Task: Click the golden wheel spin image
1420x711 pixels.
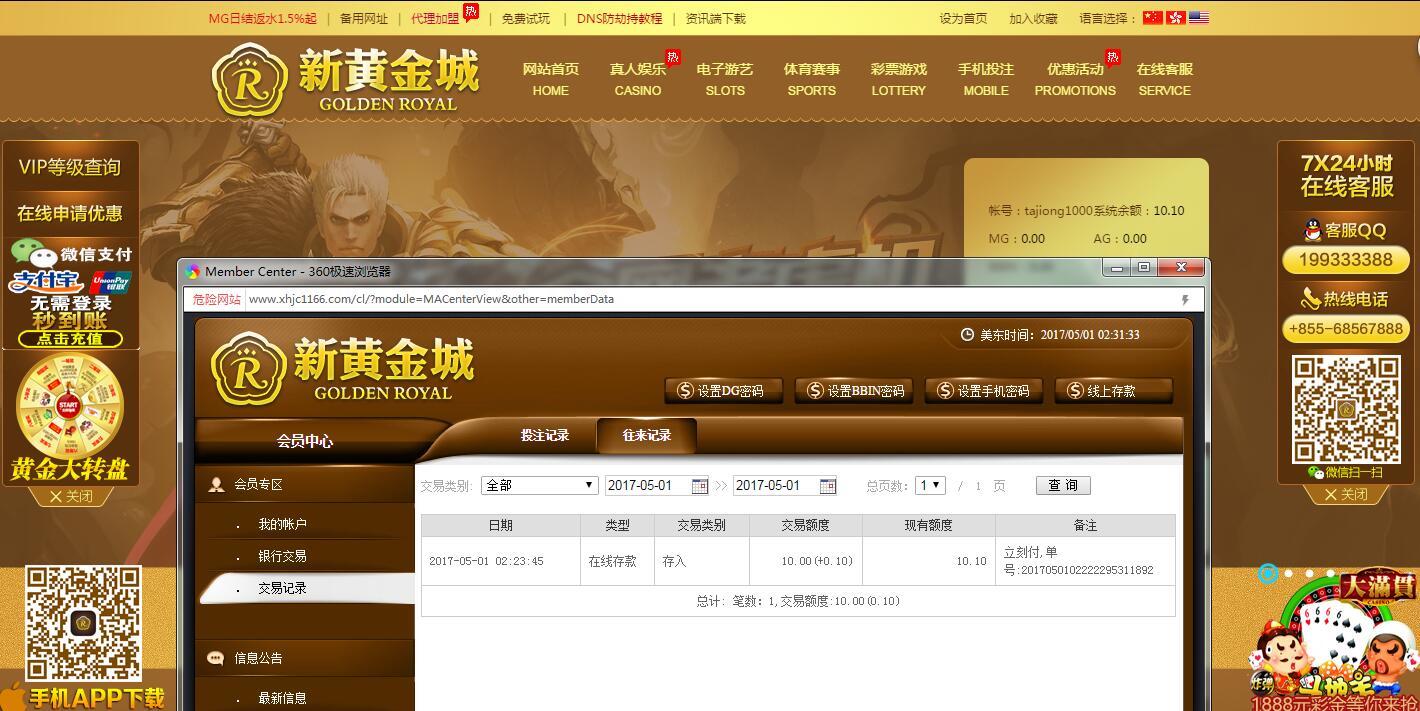Action: (70, 404)
